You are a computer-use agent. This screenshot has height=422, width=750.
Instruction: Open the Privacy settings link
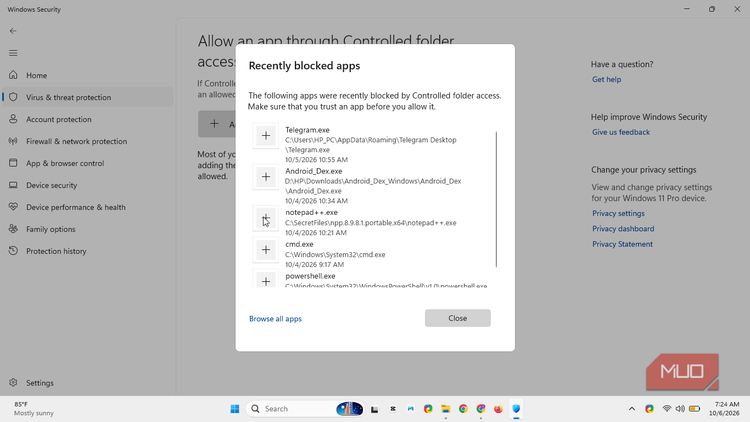coord(618,213)
